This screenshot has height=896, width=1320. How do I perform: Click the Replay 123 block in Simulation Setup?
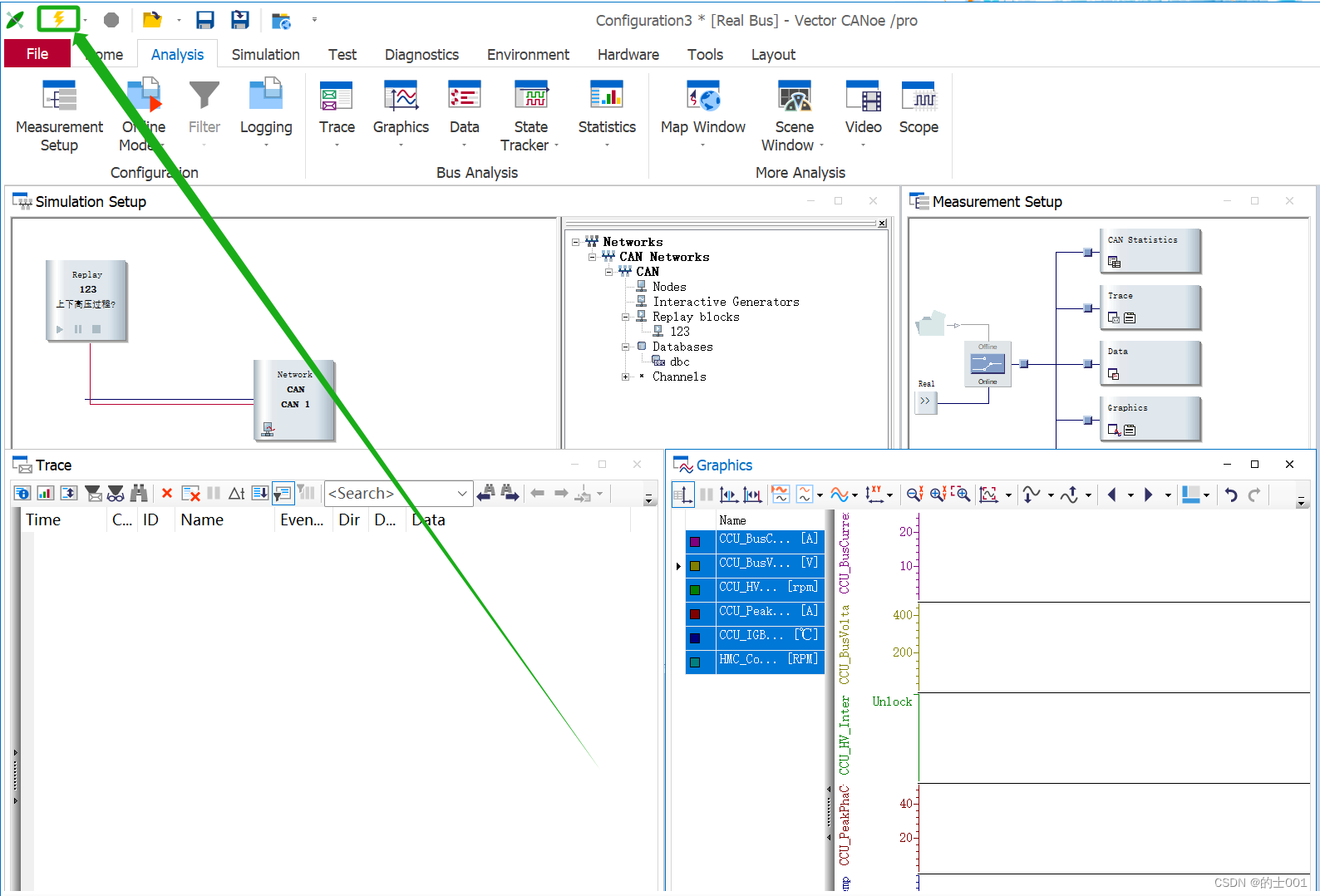(x=86, y=301)
